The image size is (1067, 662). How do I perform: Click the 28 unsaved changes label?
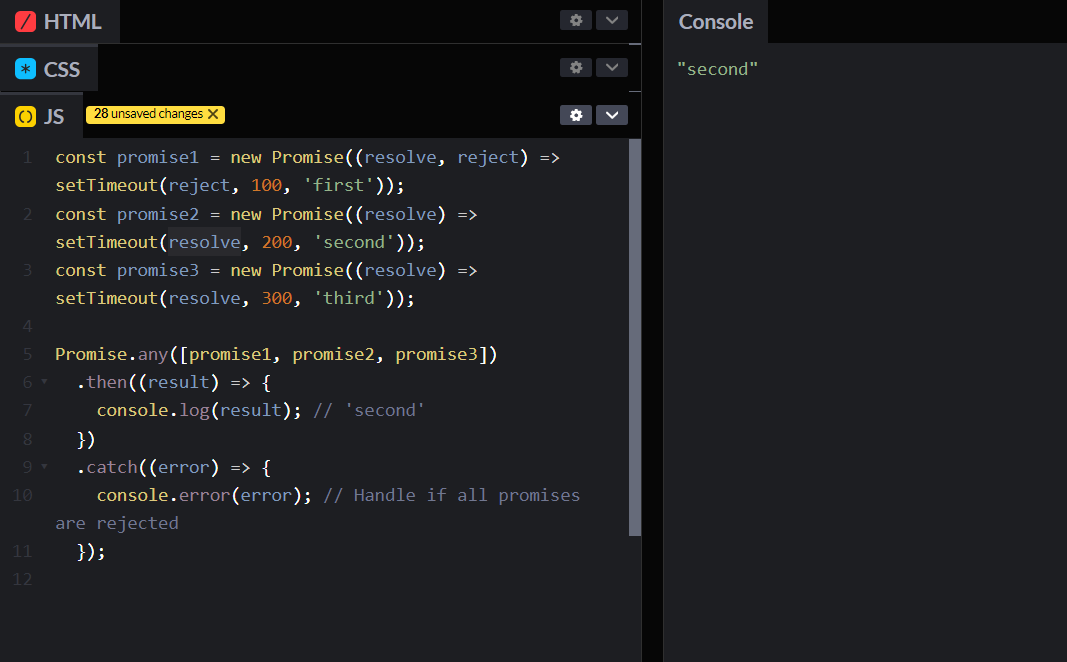(x=148, y=114)
